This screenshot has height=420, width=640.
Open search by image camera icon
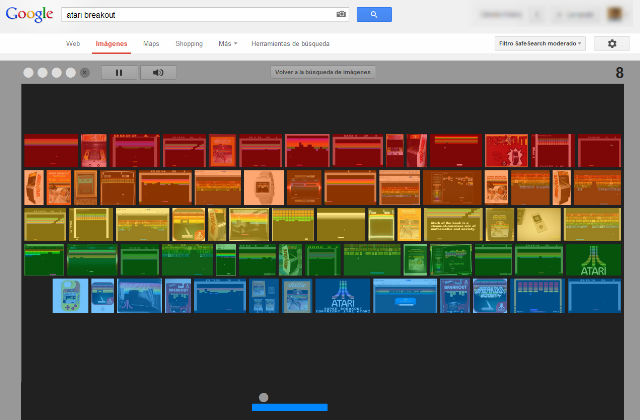[341, 14]
